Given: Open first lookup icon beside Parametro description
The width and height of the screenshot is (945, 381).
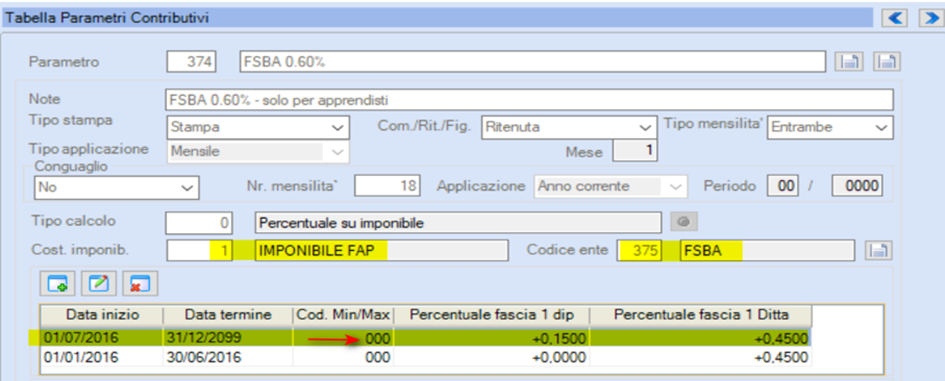Looking at the screenshot, I should pyautogui.click(x=849, y=61).
